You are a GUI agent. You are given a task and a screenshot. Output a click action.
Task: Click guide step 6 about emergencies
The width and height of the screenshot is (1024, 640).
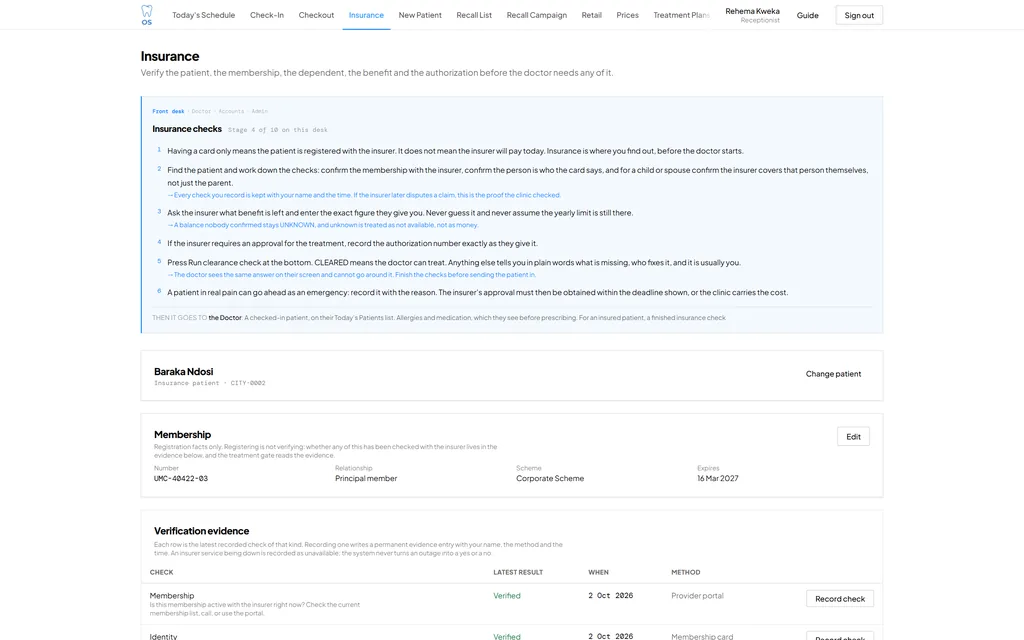pyautogui.click(x=477, y=292)
